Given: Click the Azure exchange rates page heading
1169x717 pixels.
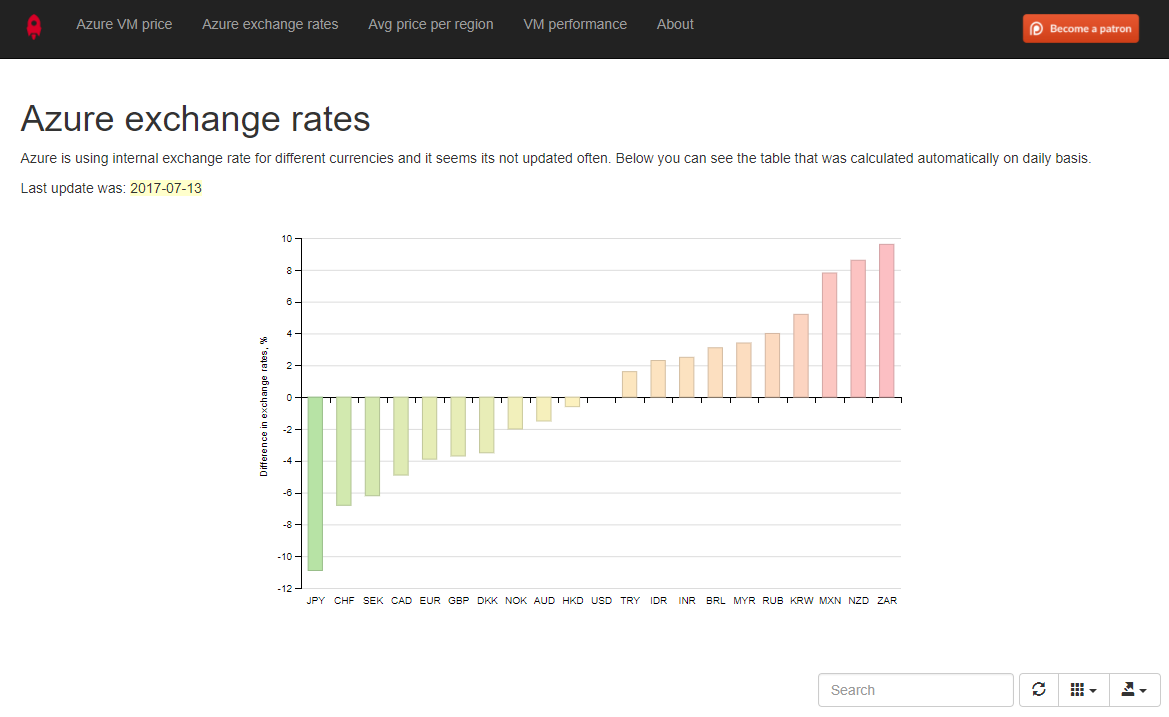Looking at the screenshot, I should [195, 119].
